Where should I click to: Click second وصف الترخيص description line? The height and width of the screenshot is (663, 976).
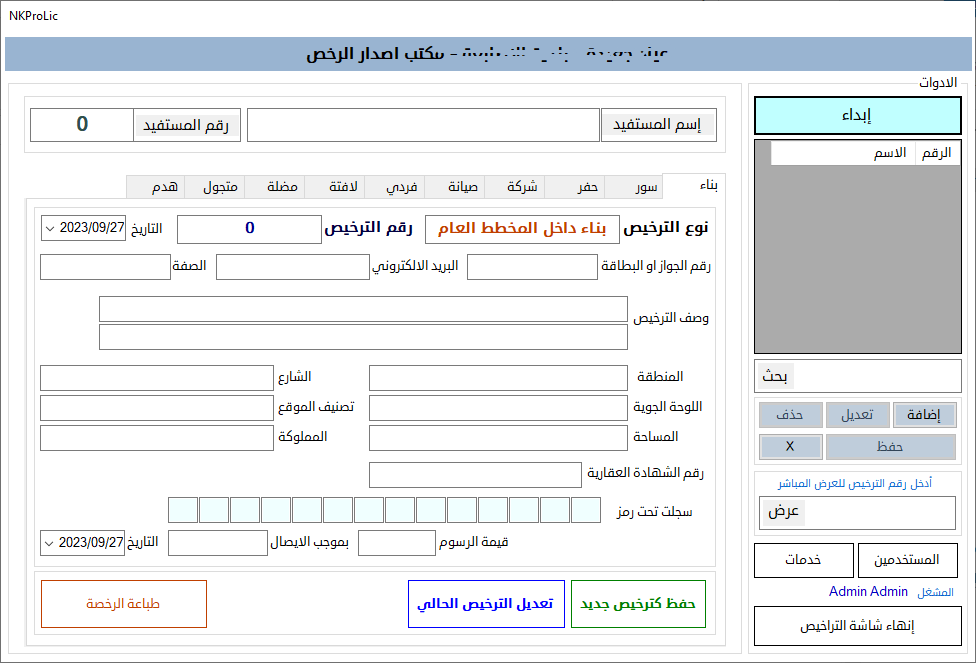point(364,337)
